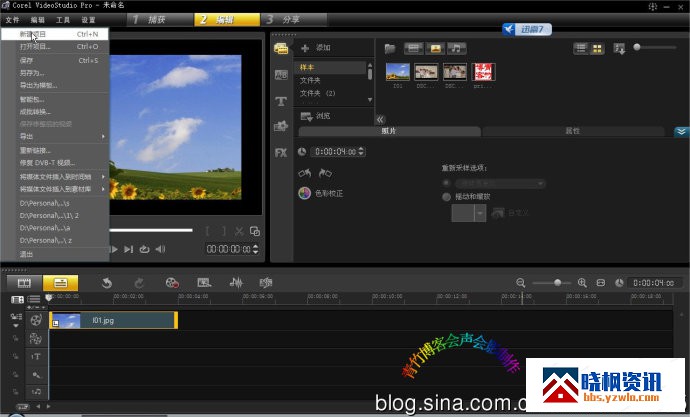Toggle photo filter in the library

click(x=435, y=48)
